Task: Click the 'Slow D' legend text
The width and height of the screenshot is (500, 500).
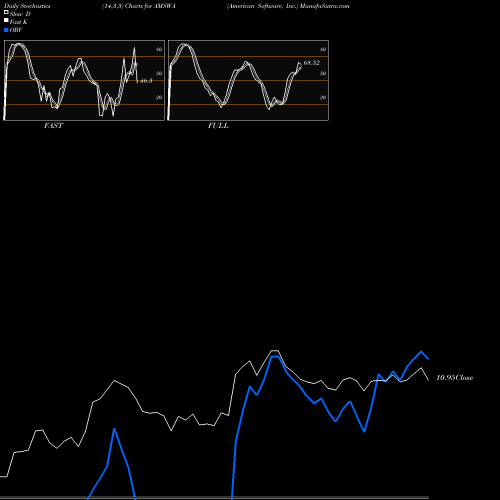Action: click(20, 14)
